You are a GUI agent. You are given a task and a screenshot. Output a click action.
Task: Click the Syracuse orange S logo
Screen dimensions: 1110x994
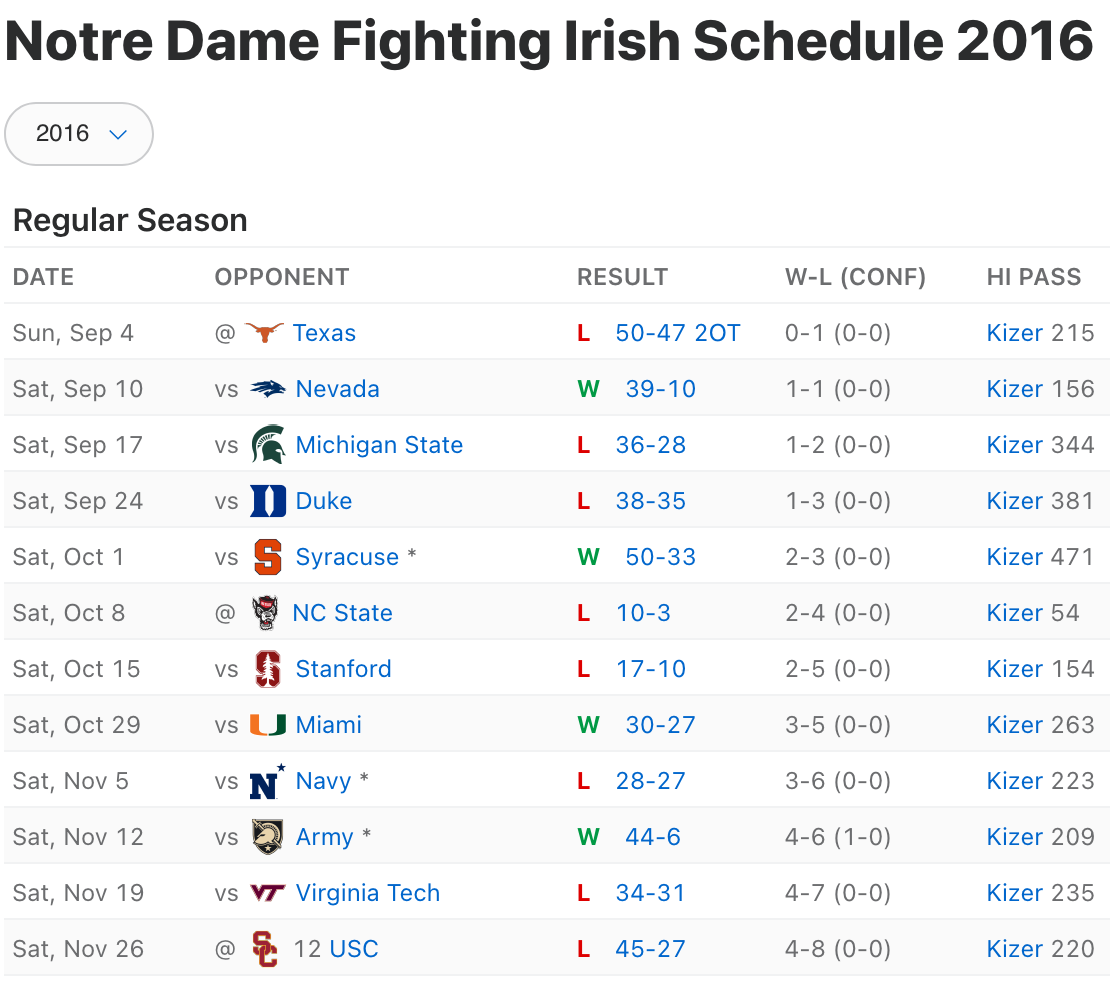point(268,557)
